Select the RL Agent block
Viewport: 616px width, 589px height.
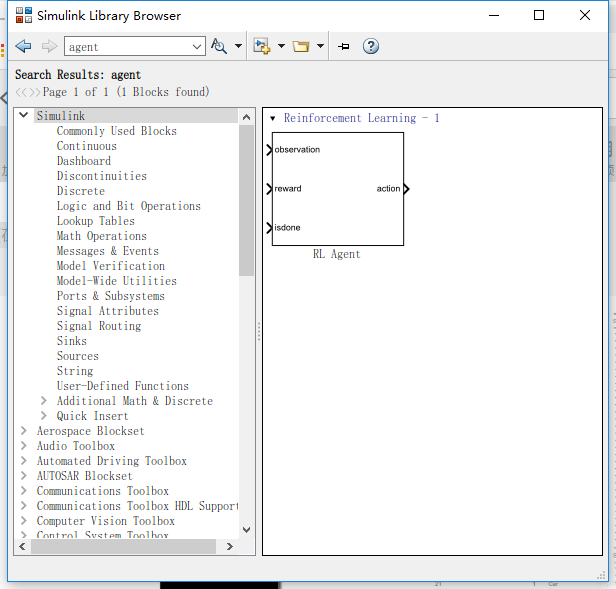pyautogui.click(x=337, y=189)
